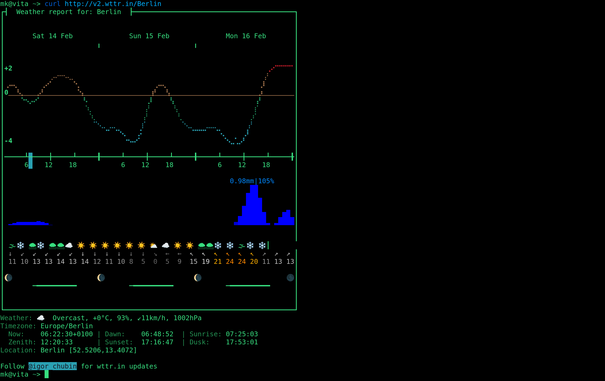Click the leftmost wind icon in weather row
The width and height of the screenshot is (605, 381).
(12, 246)
